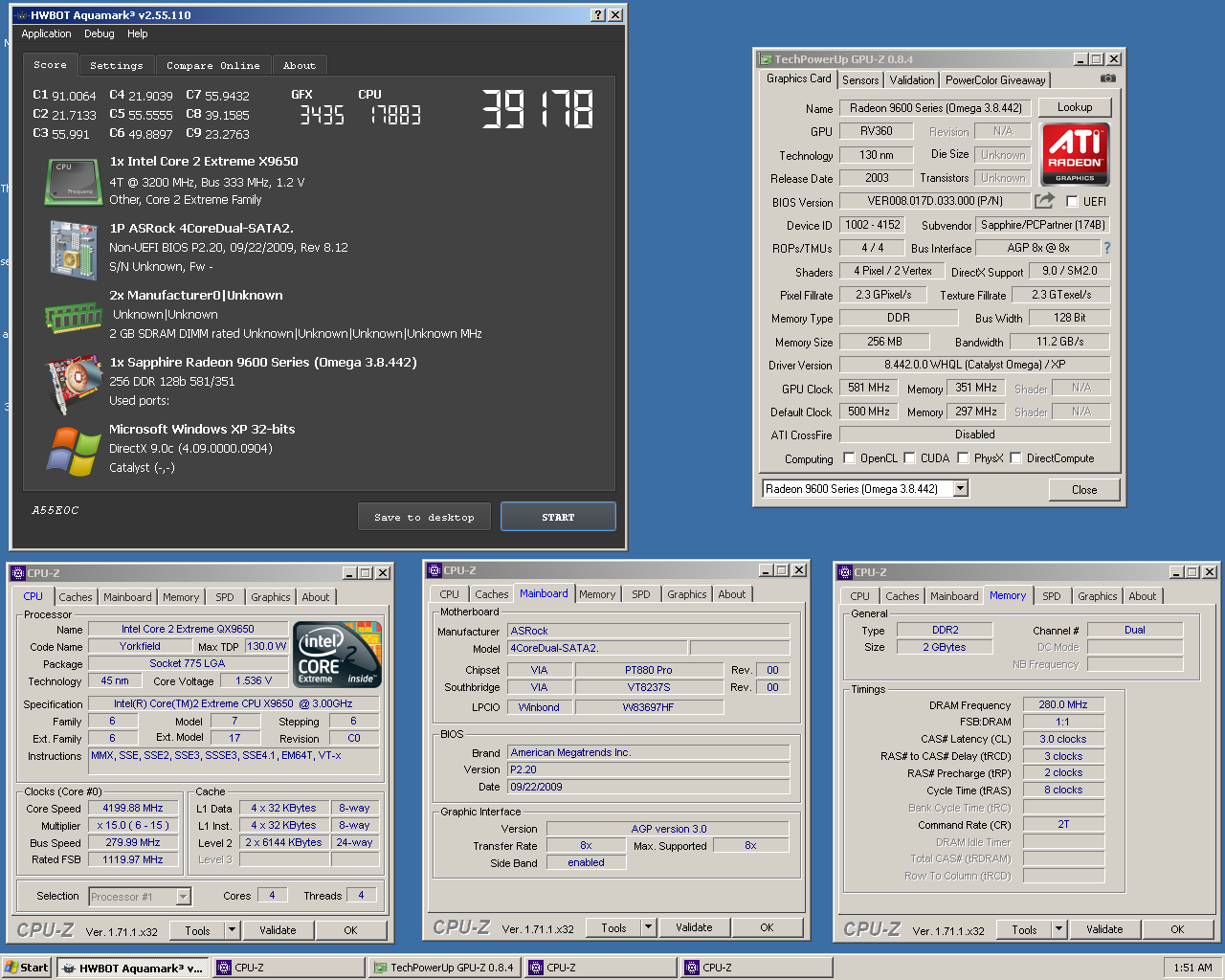The width and height of the screenshot is (1225, 980).
Task: Open the Processor #1 selection dropdown
Action: [183, 897]
